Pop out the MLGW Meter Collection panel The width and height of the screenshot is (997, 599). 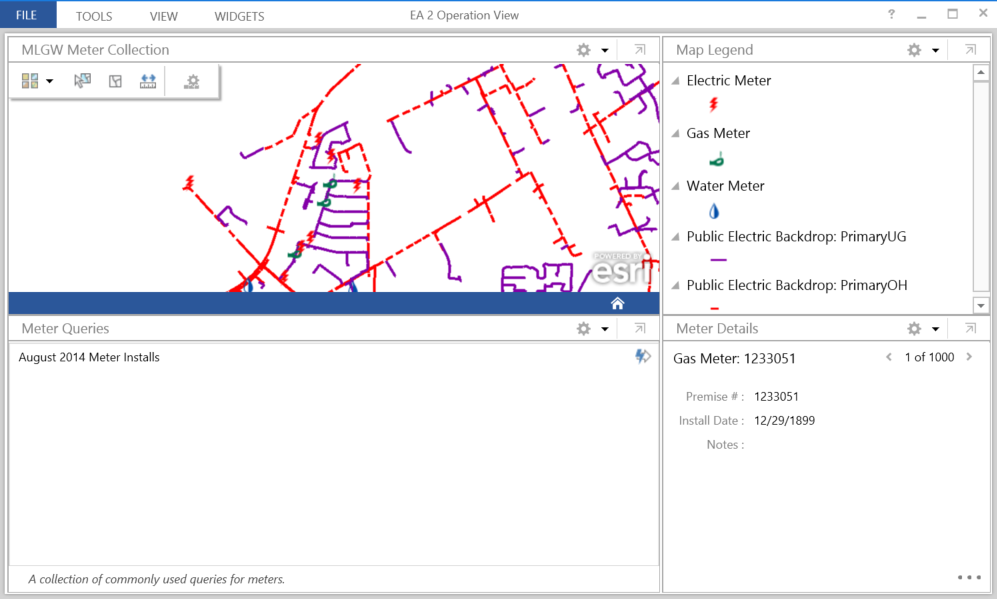click(640, 50)
